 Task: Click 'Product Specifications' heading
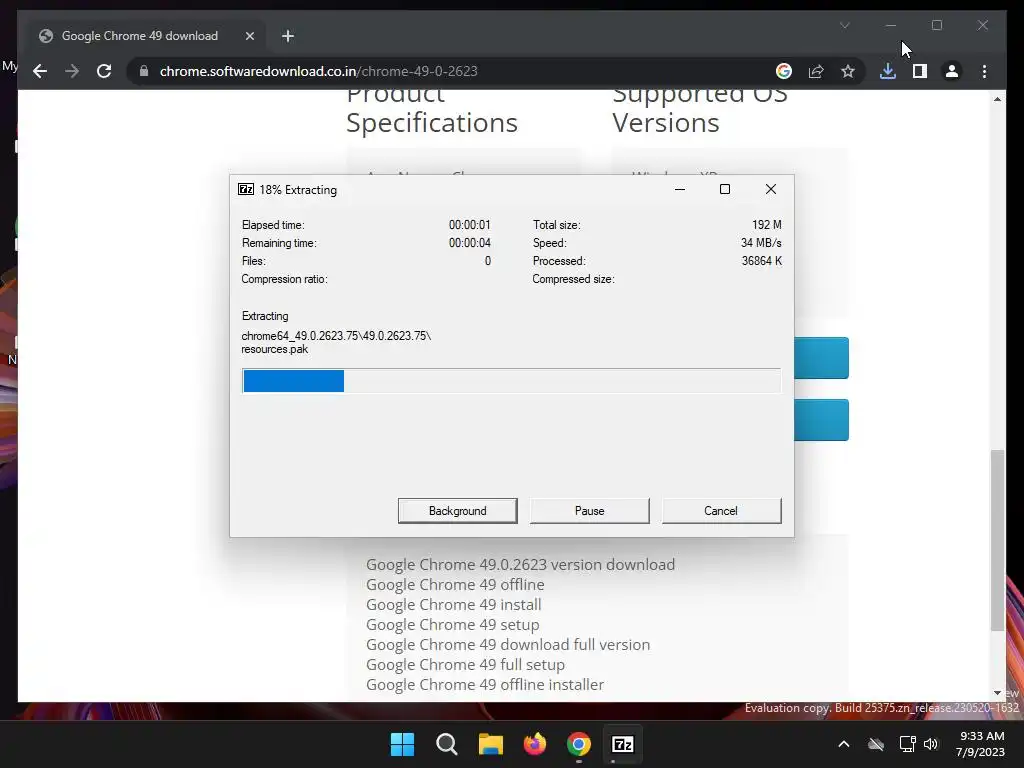pos(432,112)
